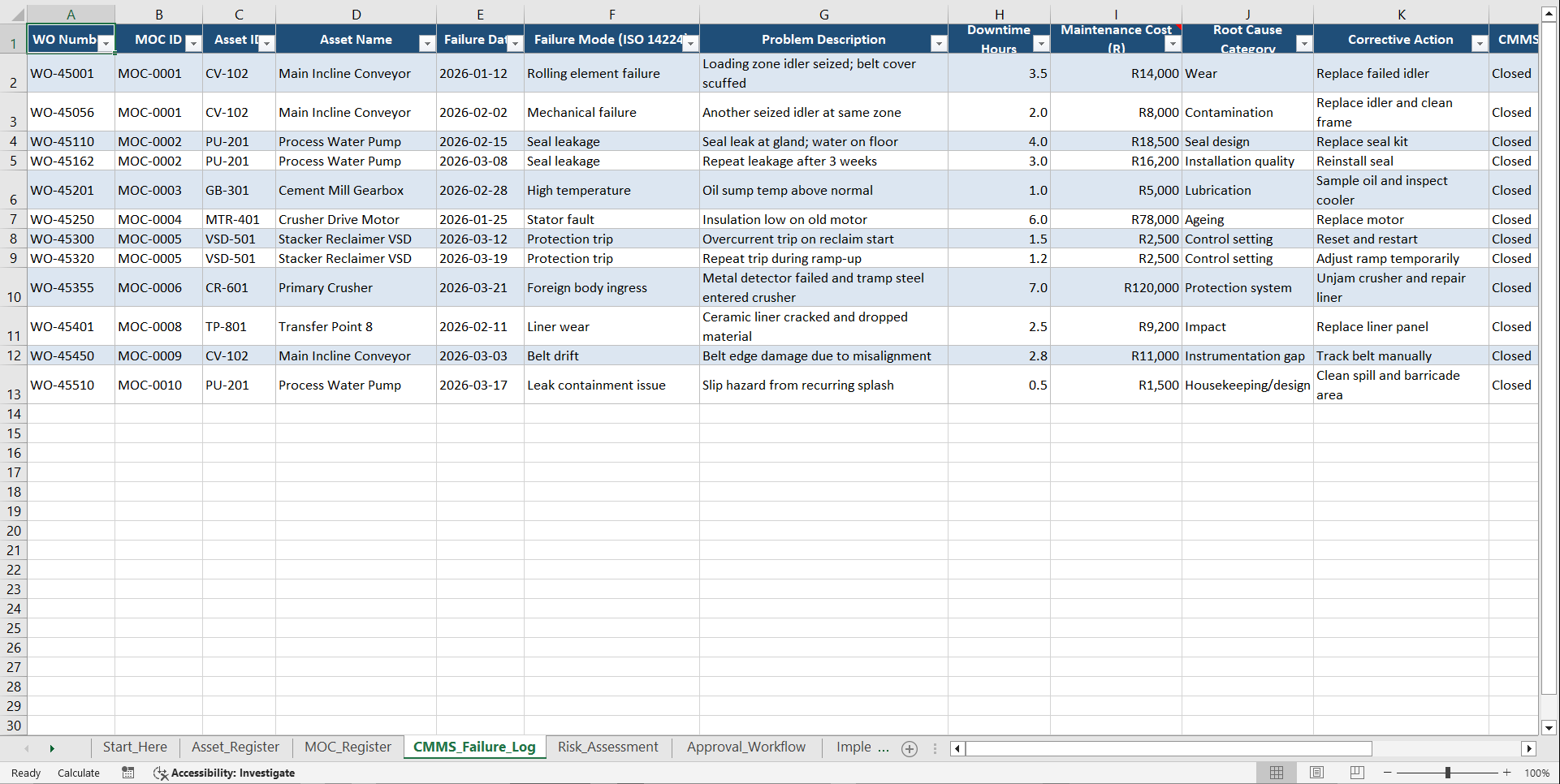Click Zoom Out minus icon
This screenshot has width=1560, height=784.
[x=1388, y=773]
